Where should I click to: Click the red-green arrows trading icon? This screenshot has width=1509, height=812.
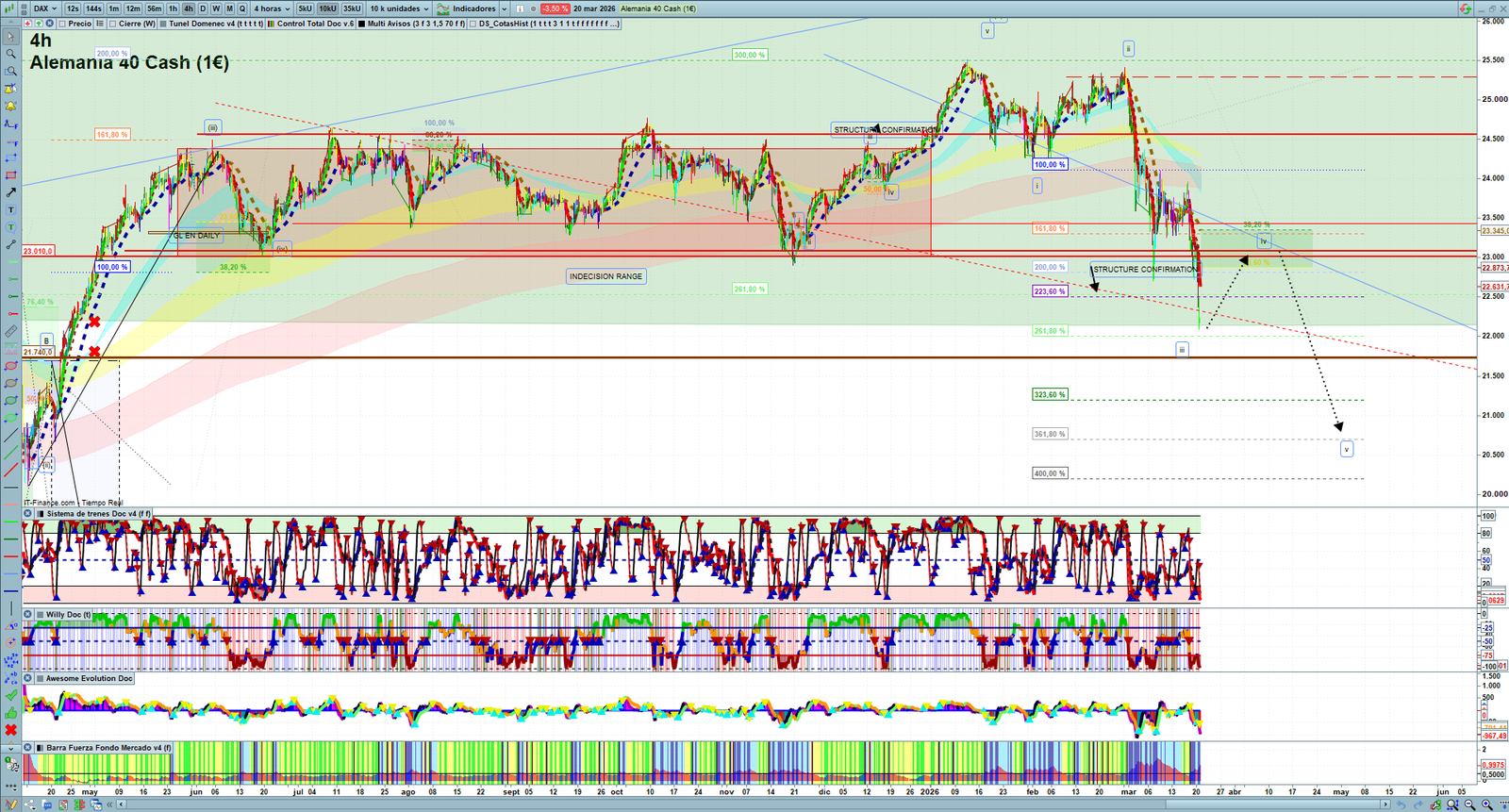point(1465,8)
